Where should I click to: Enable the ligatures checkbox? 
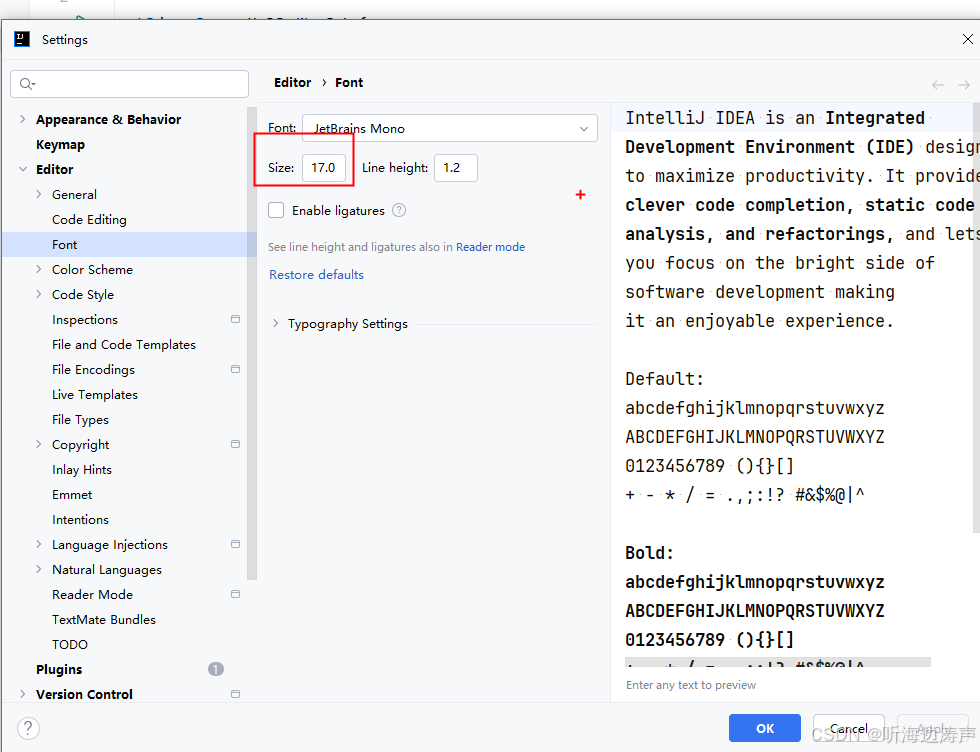(276, 210)
